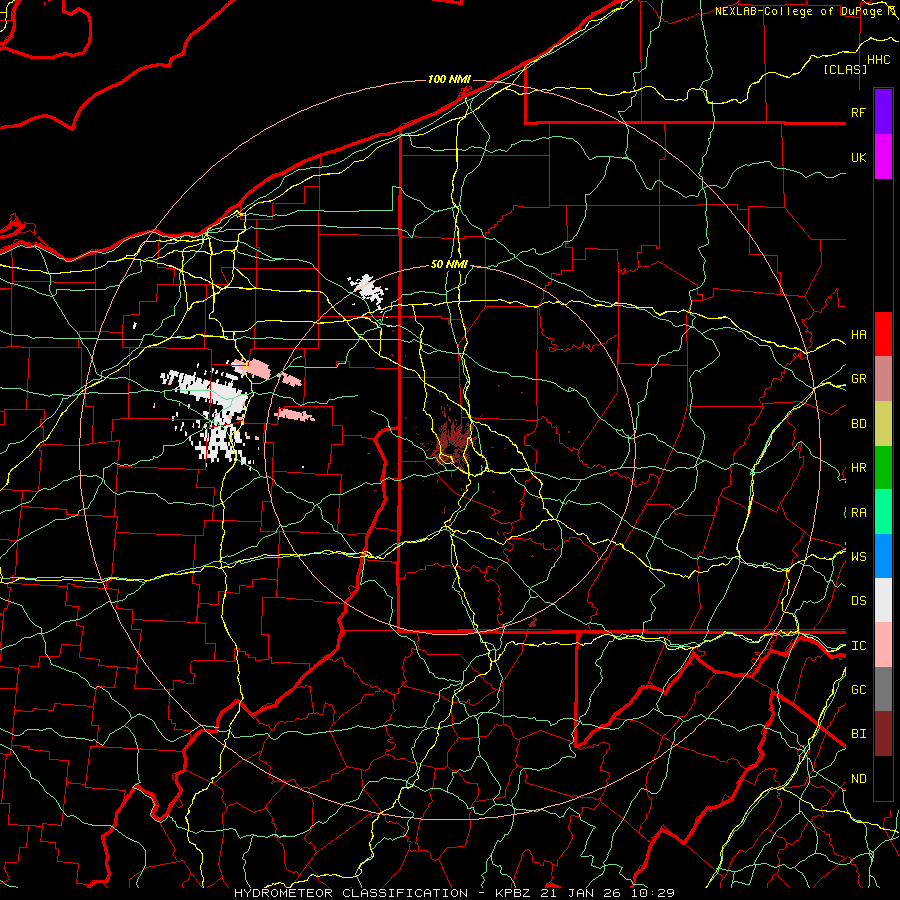Viewport: 900px width, 900px height.
Task: Click the WS blue legend swatch
Action: [x=883, y=556]
